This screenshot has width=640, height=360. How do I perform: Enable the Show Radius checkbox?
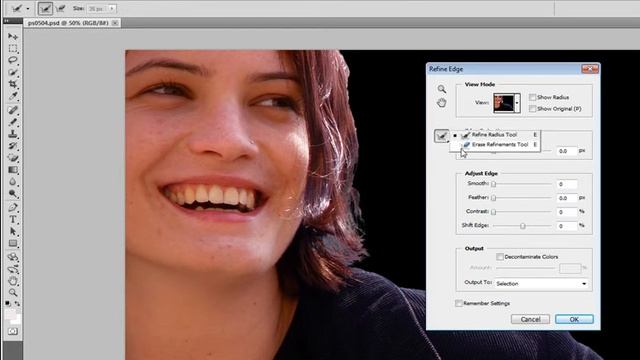pos(533,97)
